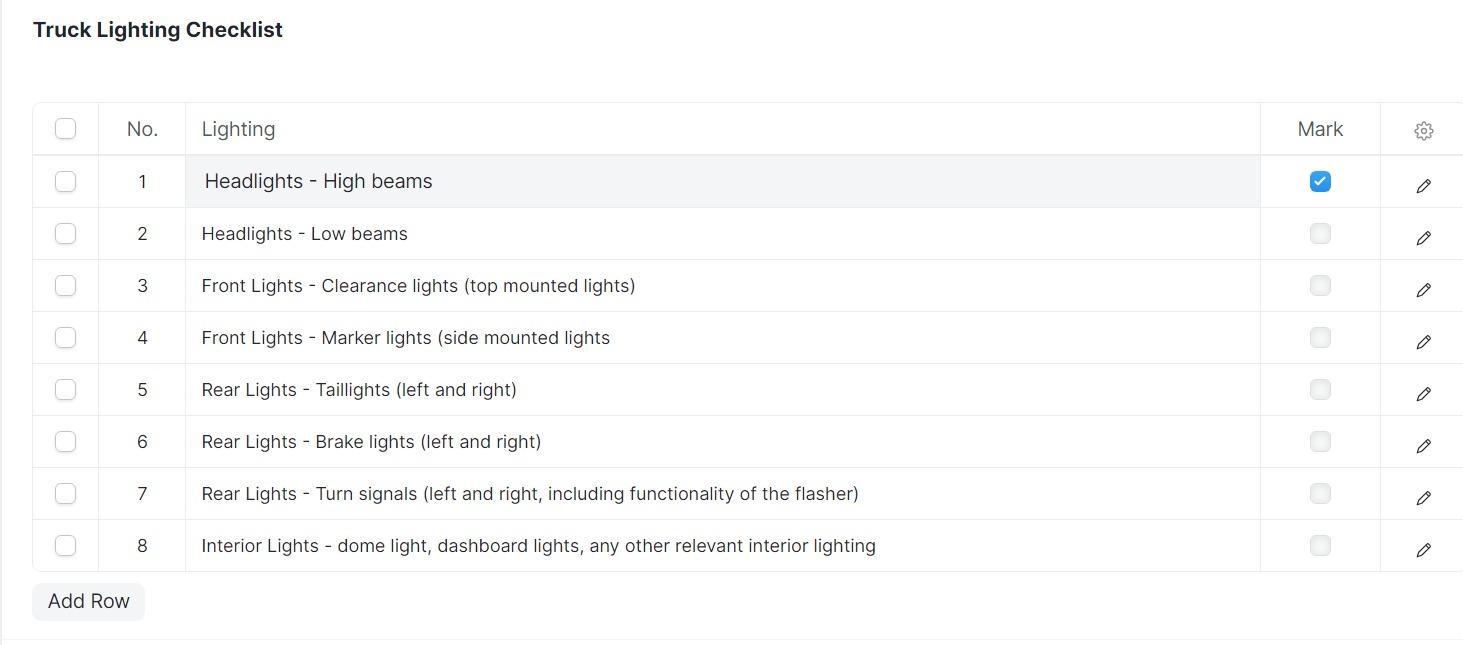
Task: Open table column settings gear icon
Action: [x=1424, y=130]
